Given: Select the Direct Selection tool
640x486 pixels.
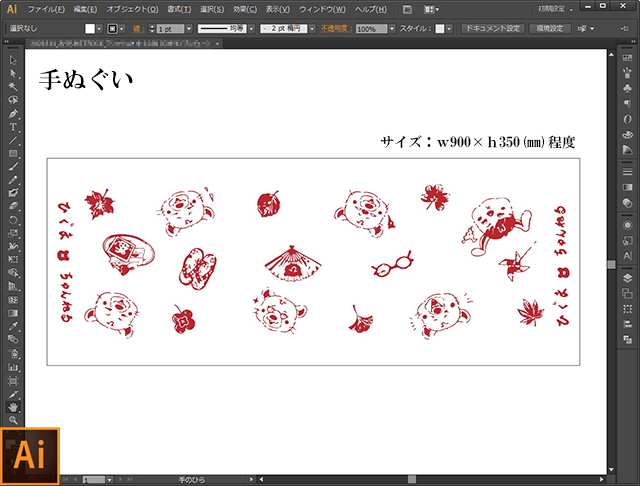Looking at the screenshot, I should 13,73.
